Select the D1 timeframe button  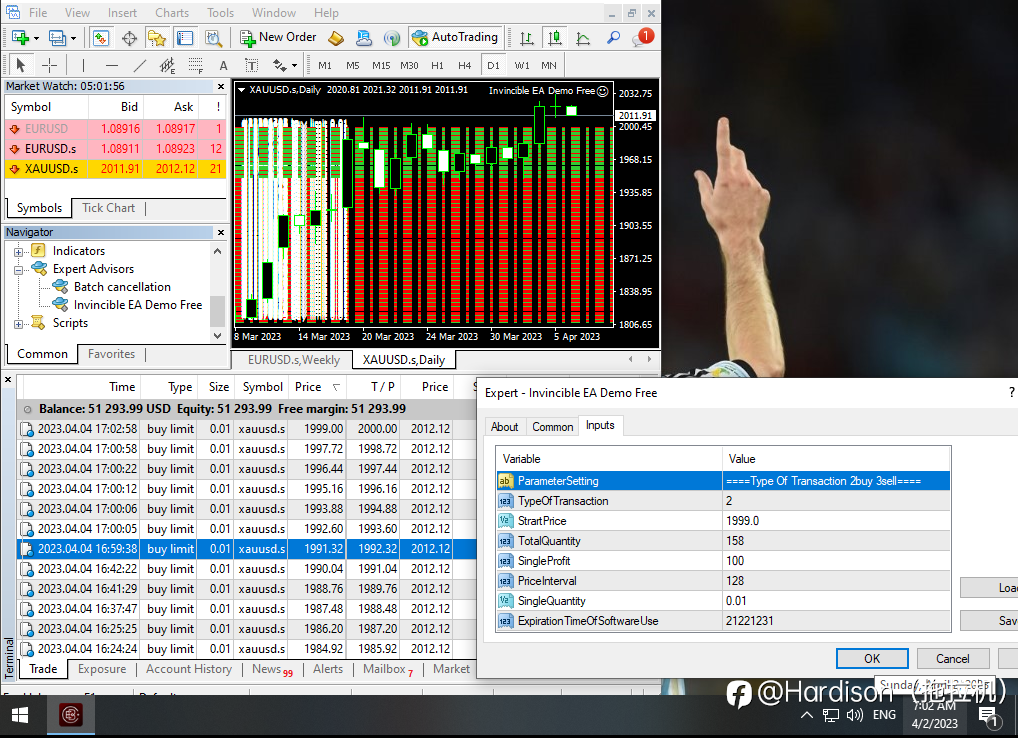(493, 66)
